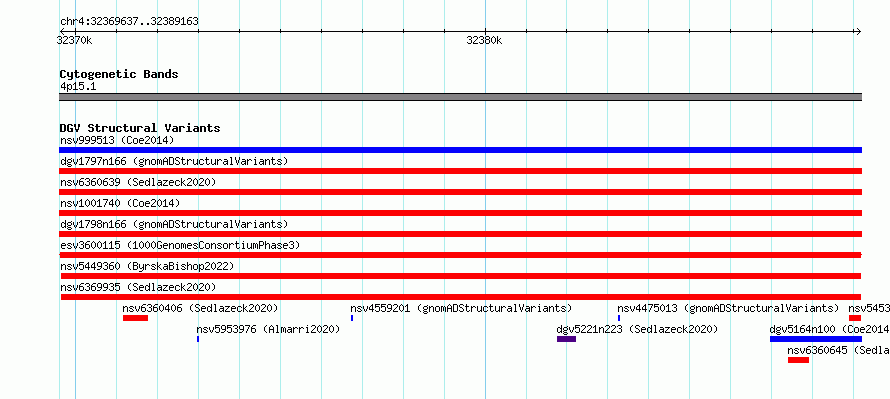890x399 pixels.
Task: Click the red nsv5449360 variant bar
Action: click(x=460, y=276)
